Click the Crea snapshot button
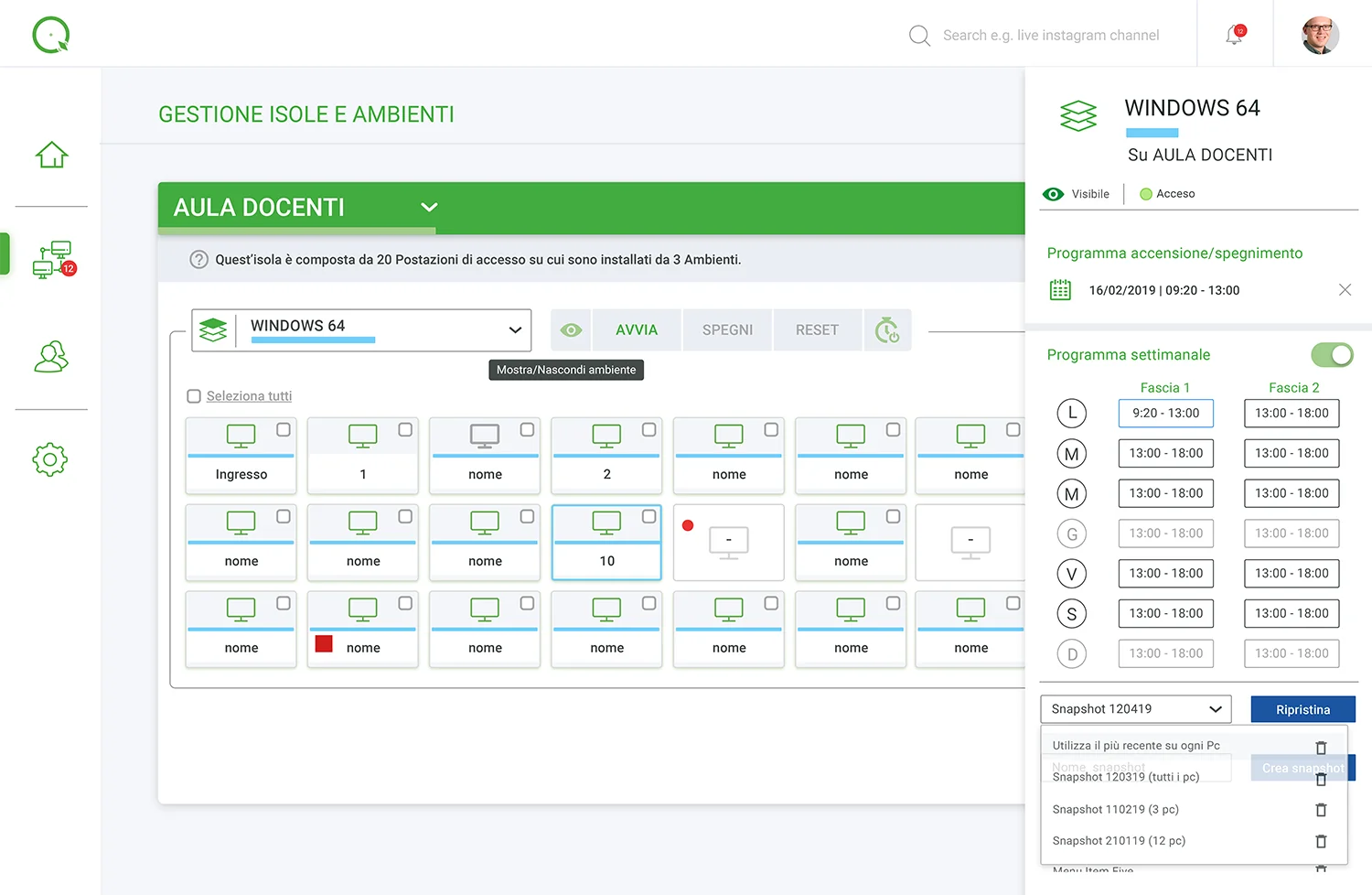The height and width of the screenshot is (895, 1372). pyautogui.click(x=1302, y=768)
